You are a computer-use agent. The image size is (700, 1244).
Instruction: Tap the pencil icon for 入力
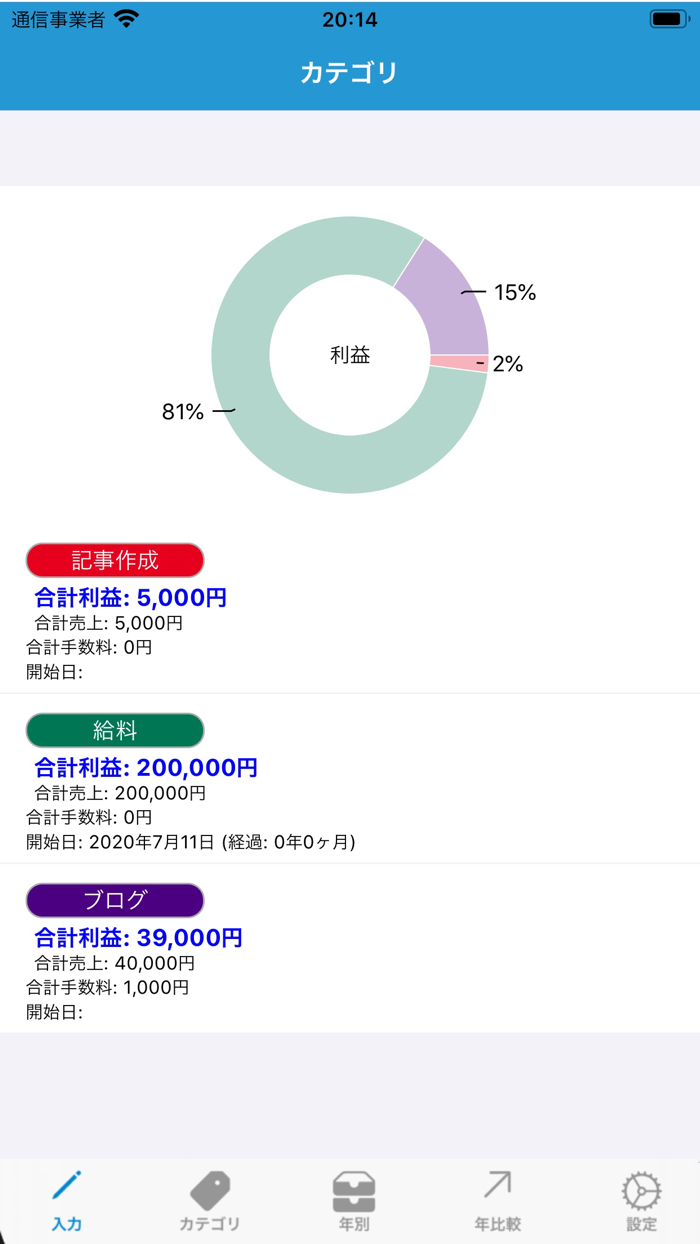pyautogui.click(x=67, y=1187)
